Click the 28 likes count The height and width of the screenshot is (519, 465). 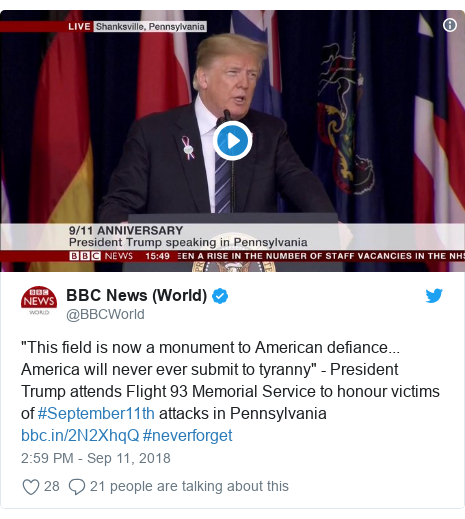[52, 486]
